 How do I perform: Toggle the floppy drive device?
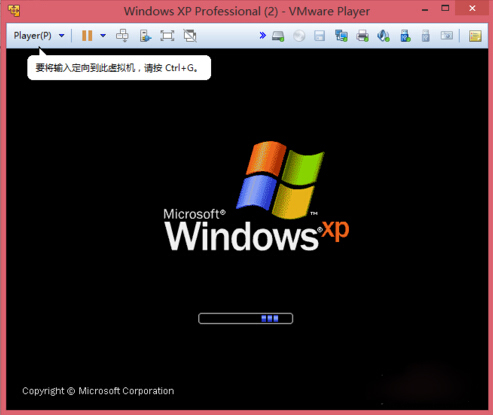click(319, 36)
